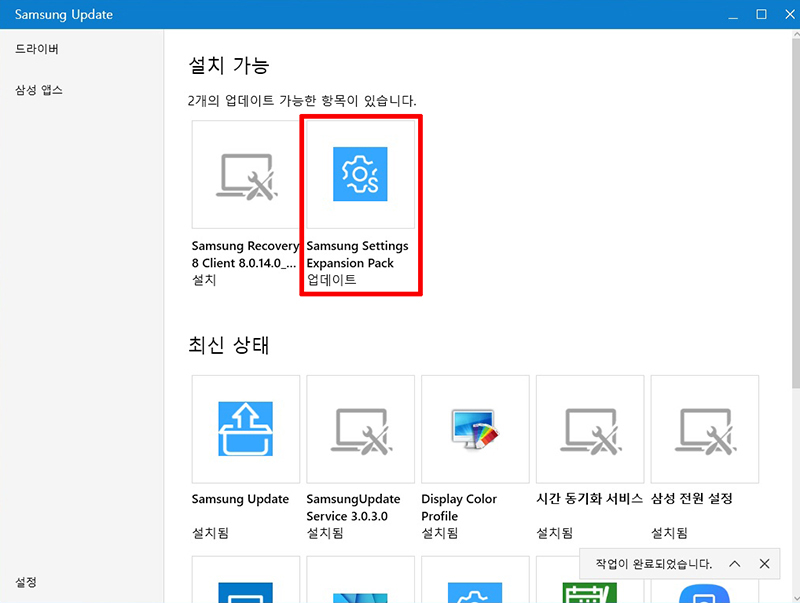Dismiss the 작업이 완료되었습니다 notification
Screen dimensions: 800x603
click(x=764, y=564)
